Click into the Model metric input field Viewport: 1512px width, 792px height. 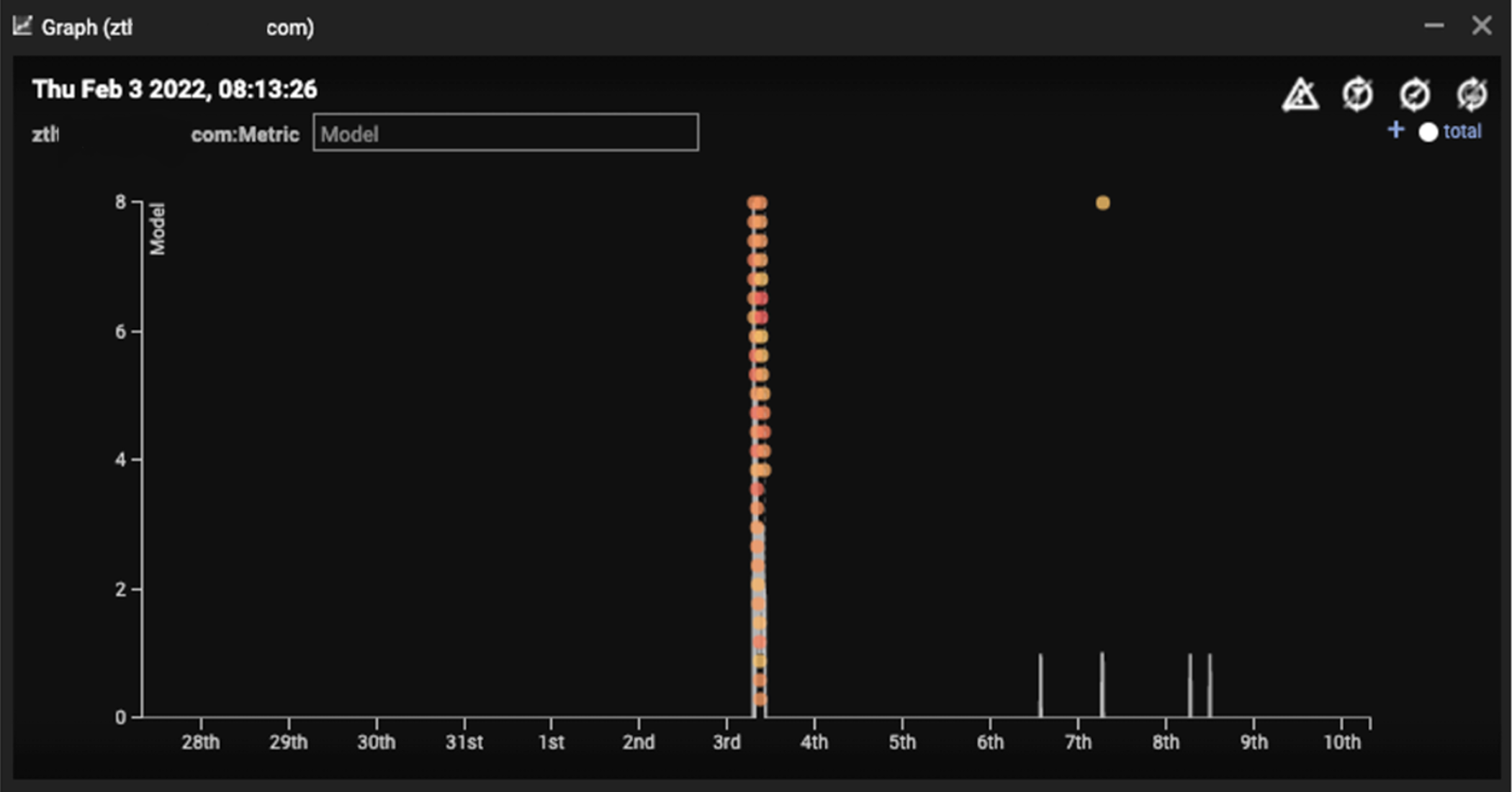tap(505, 133)
